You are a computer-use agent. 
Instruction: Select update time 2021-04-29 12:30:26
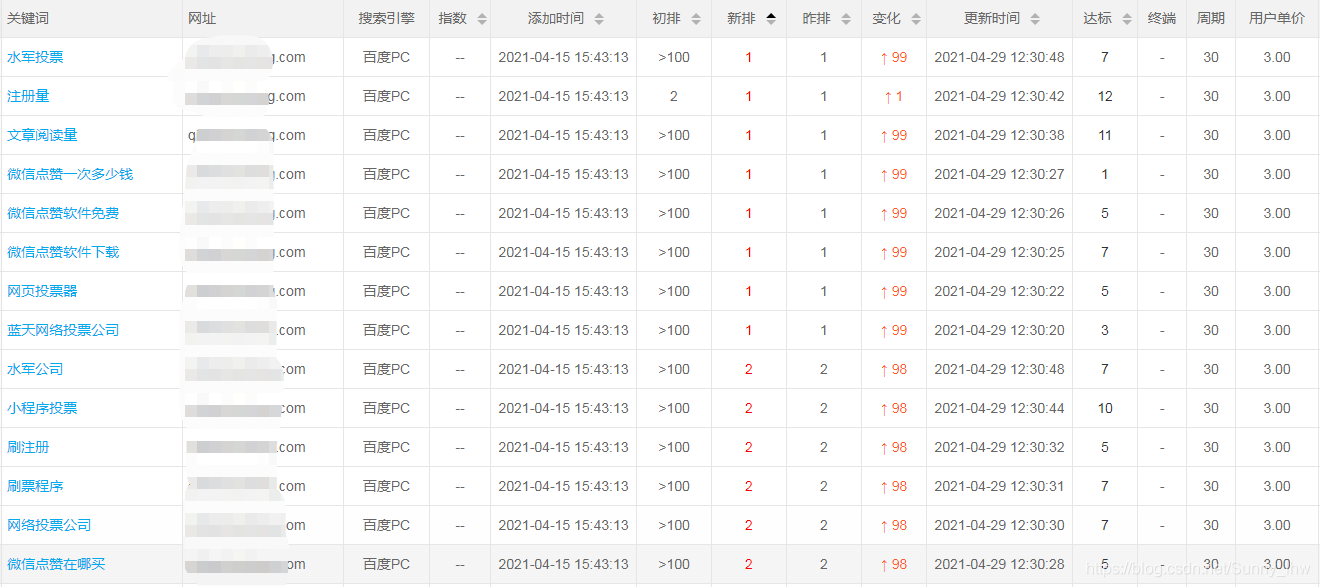pos(999,213)
